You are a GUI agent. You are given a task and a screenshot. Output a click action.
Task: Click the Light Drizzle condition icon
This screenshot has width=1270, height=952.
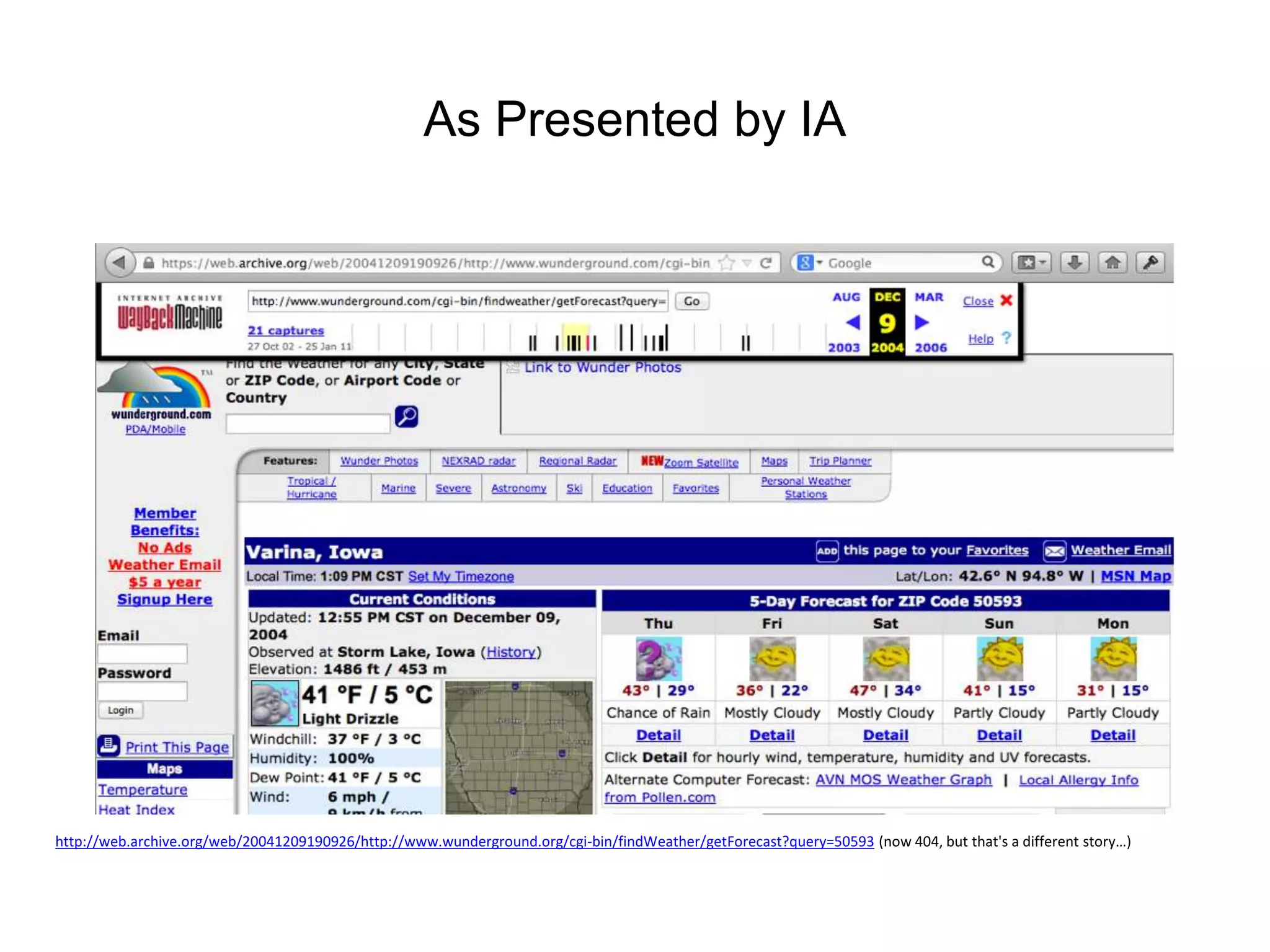274,703
